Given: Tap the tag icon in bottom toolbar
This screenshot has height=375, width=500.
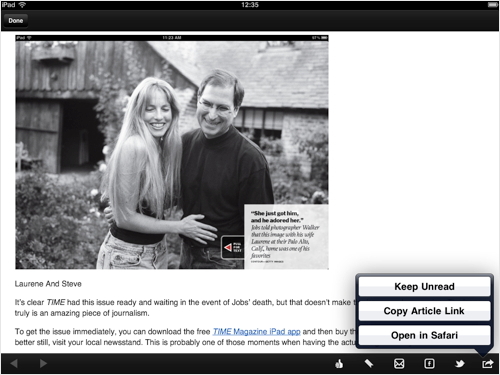Looking at the screenshot, I should [369, 364].
